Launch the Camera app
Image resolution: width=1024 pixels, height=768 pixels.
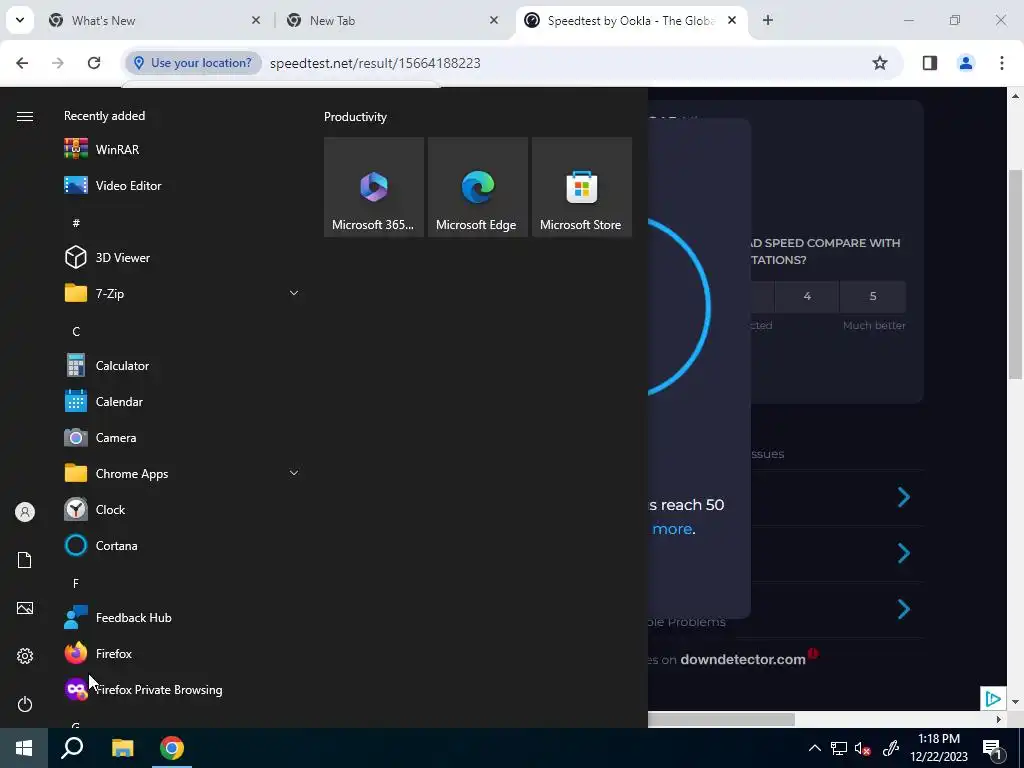(181, 438)
